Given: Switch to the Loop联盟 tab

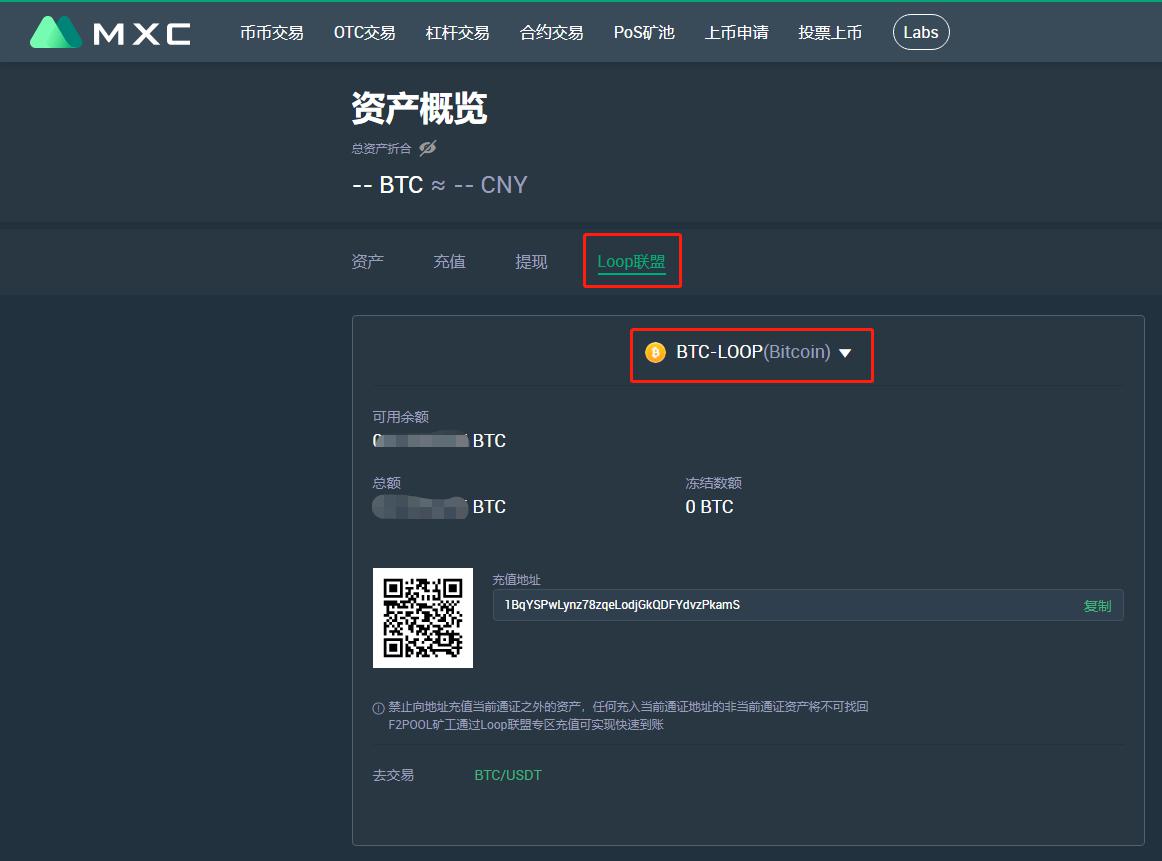Looking at the screenshot, I should [x=631, y=262].
